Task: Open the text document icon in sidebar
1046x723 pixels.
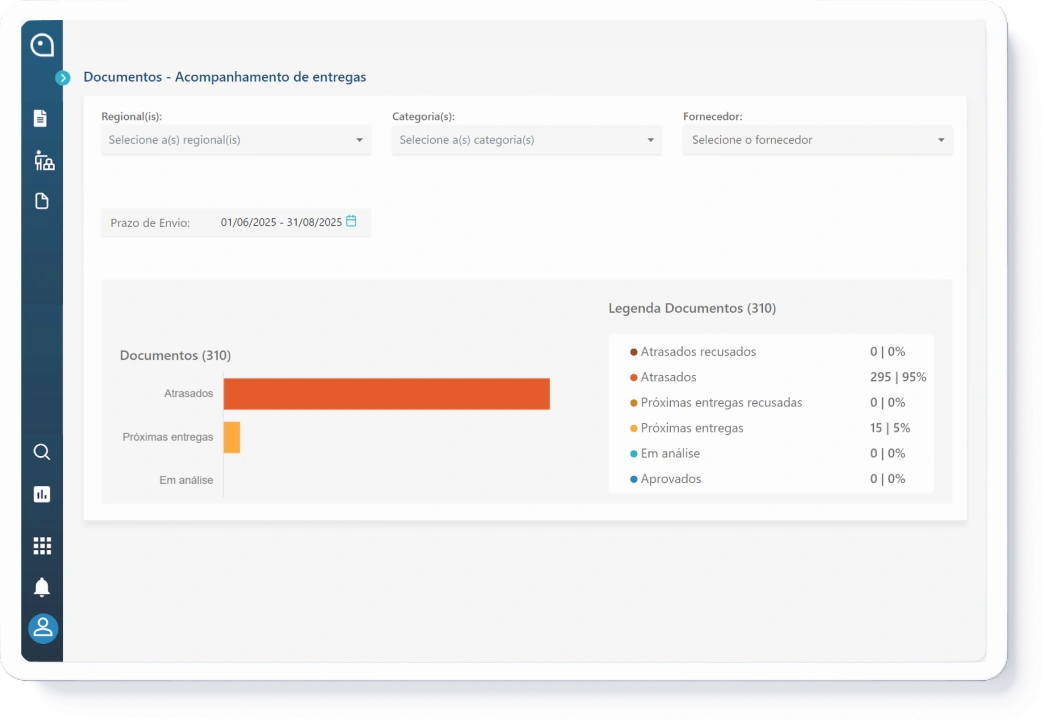Action: 41,118
